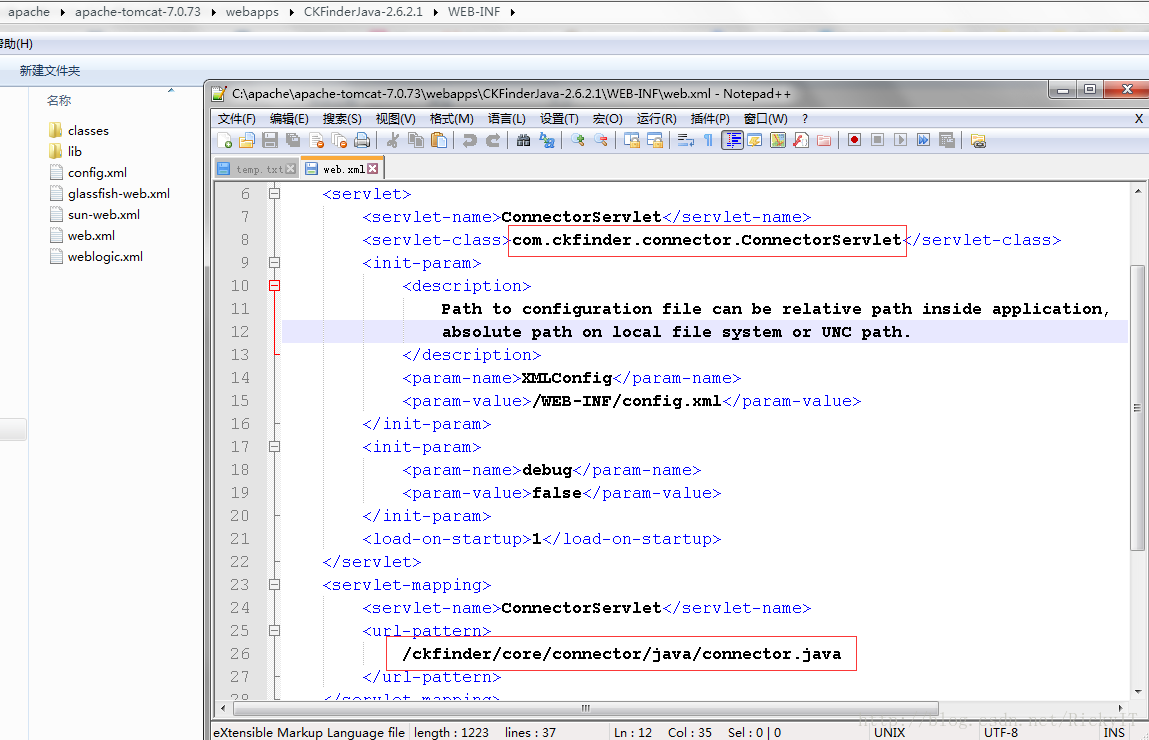Click the Copy toolbar icon
The image size is (1149, 740).
416,141
